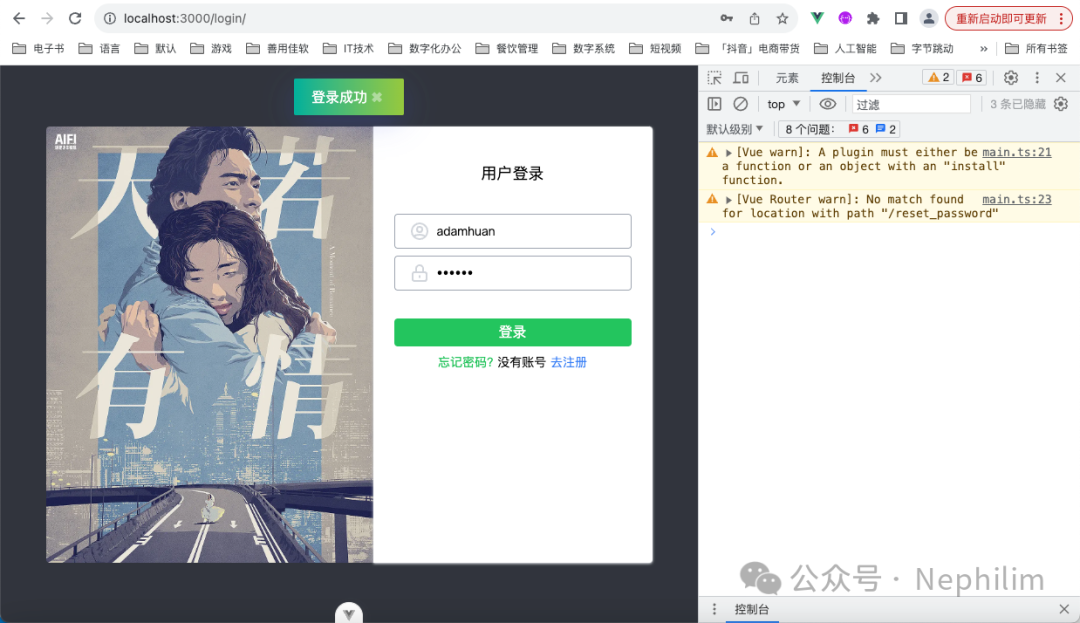The image size is (1080, 623).
Task: Create live expression eye icon
Action: [x=828, y=104]
